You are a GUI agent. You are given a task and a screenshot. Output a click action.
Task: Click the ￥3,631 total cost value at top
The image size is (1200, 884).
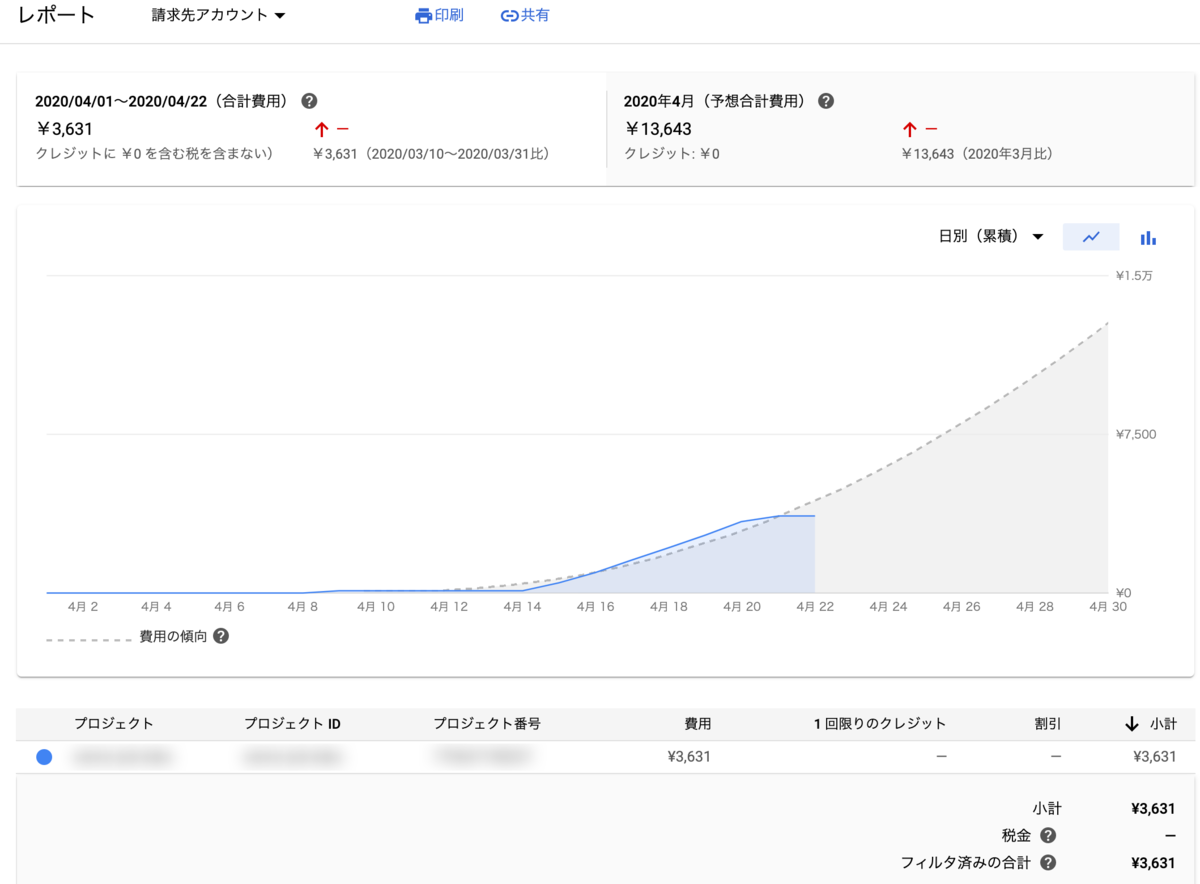pos(64,129)
